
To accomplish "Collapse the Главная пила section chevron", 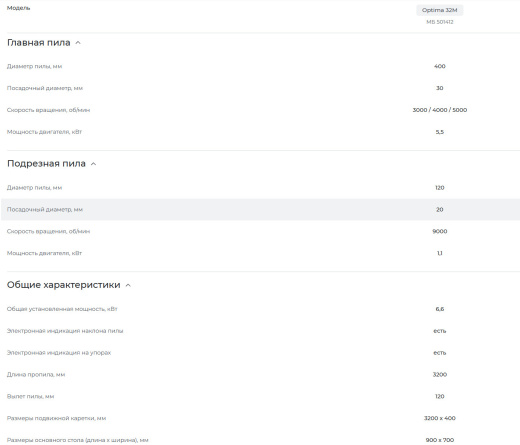I will point(78,43).
